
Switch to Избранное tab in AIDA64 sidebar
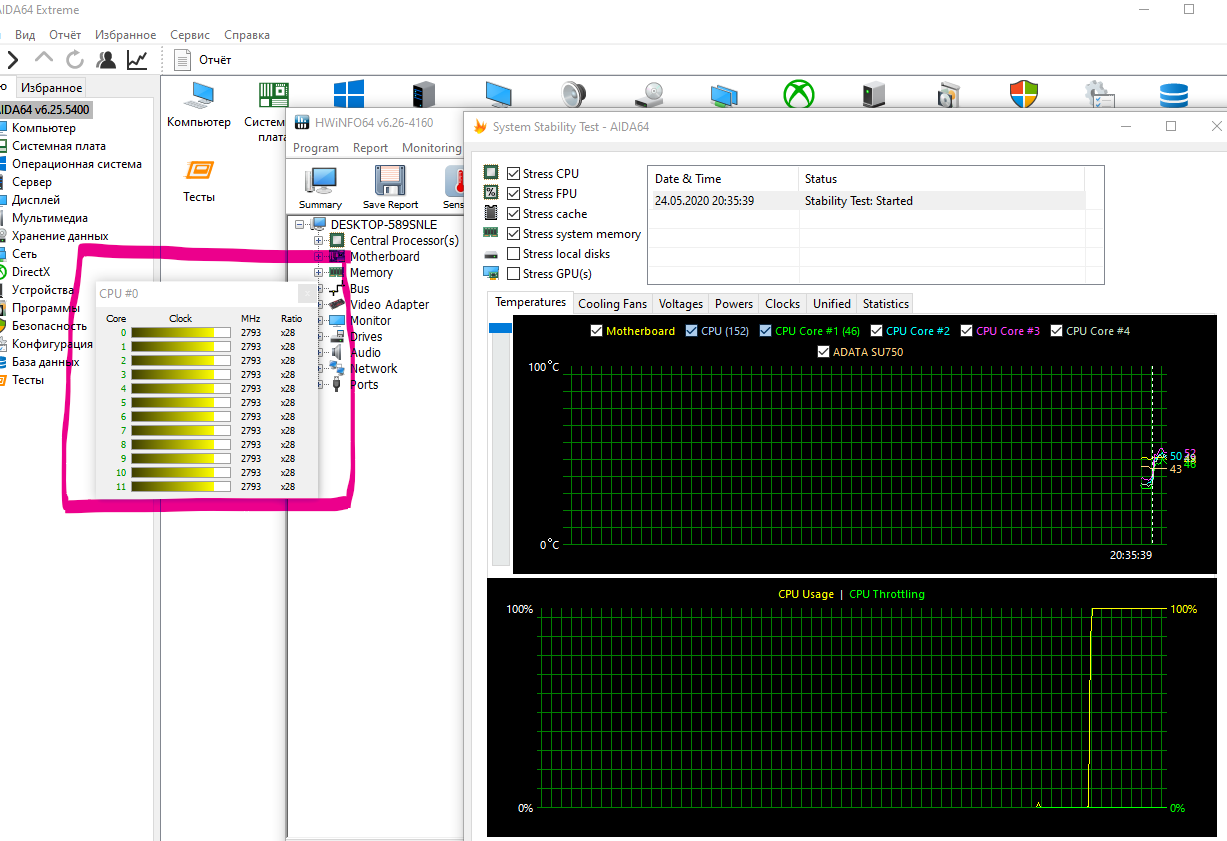(52, 88)
